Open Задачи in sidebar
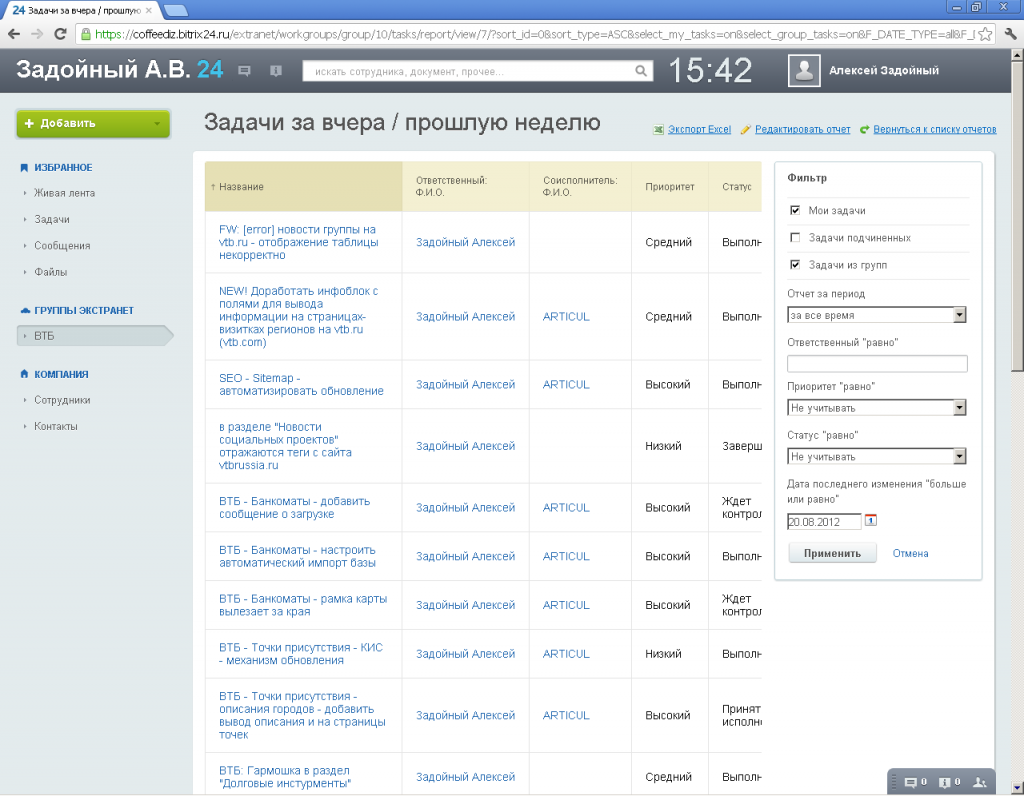The height and width of the screenshot is (796, 1024). 52,219
